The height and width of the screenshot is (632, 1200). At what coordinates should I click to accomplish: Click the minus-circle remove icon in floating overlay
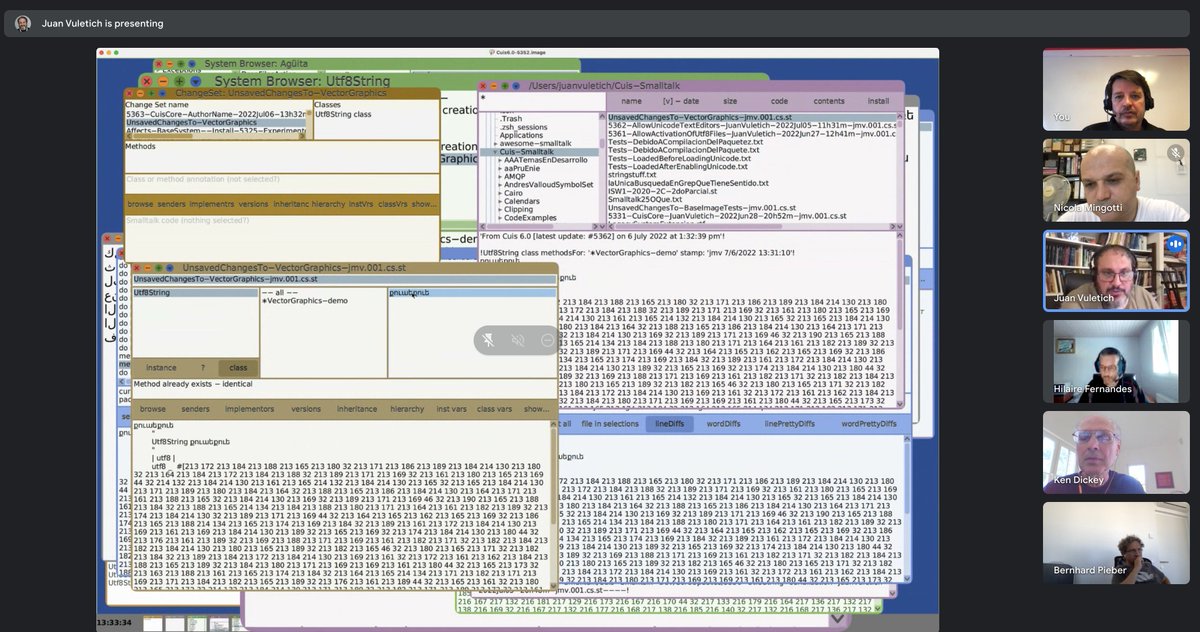click(547, 340)
